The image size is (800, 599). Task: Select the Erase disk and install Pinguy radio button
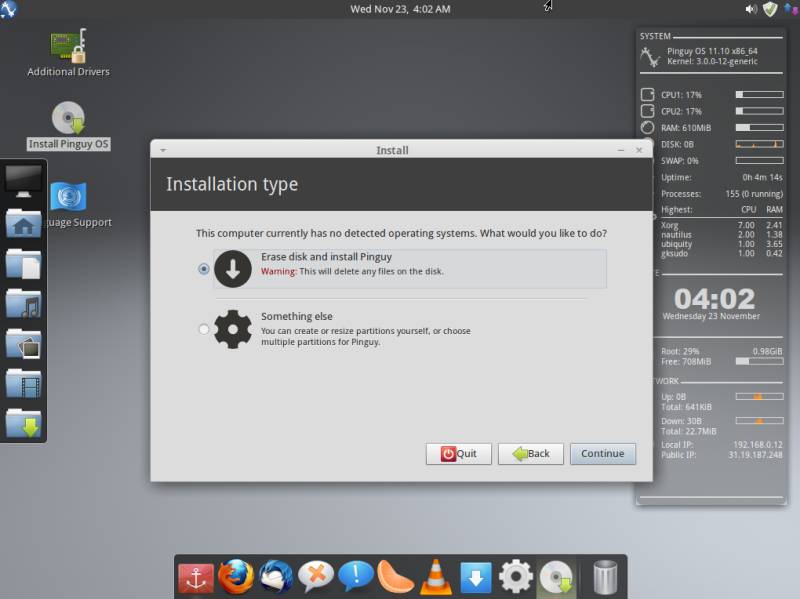tap(204, 269)
